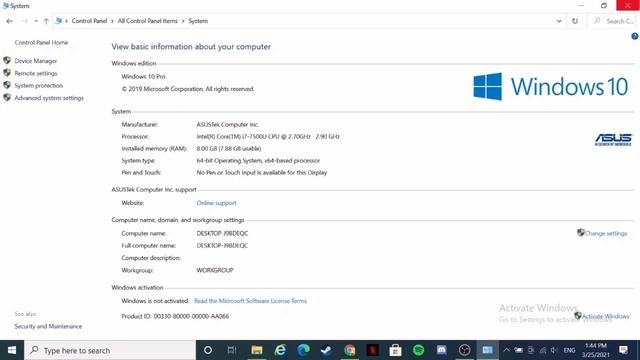Image resolution: width=640 pixels, height=360 pixels.
Task: Open Google Chrome from the taskbar
Action: 350,350
